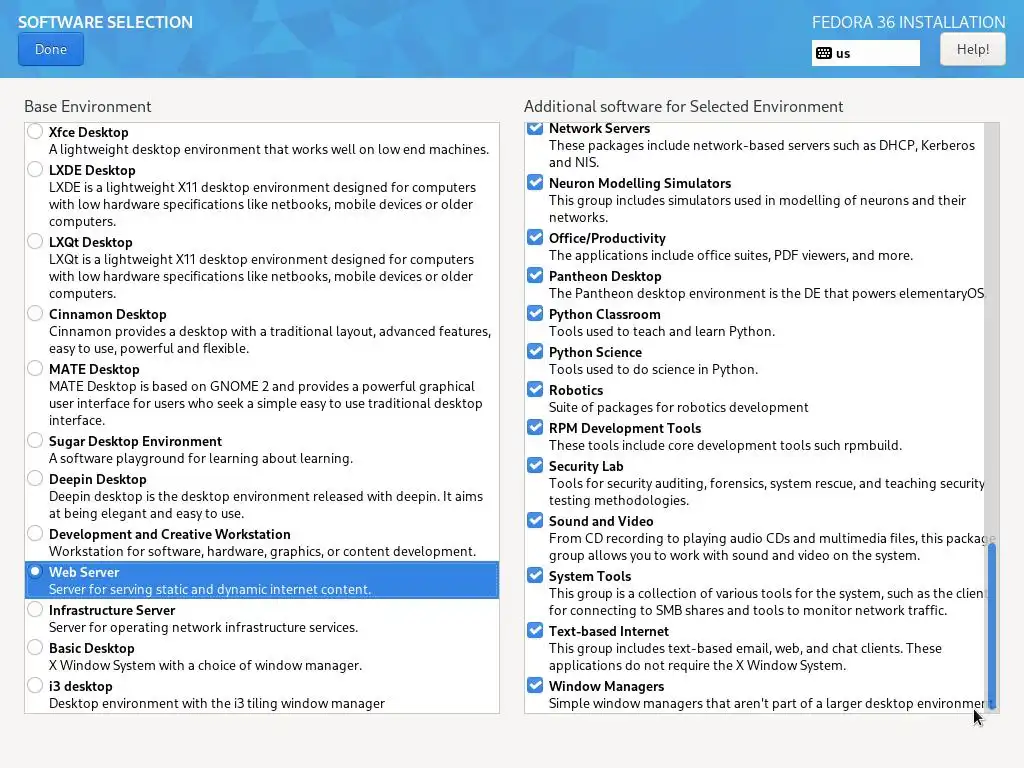This screenshot has width=1024, height=768.
Task: Toggle the Office/Productivity checkbox
Action: [x=535, y=237]
